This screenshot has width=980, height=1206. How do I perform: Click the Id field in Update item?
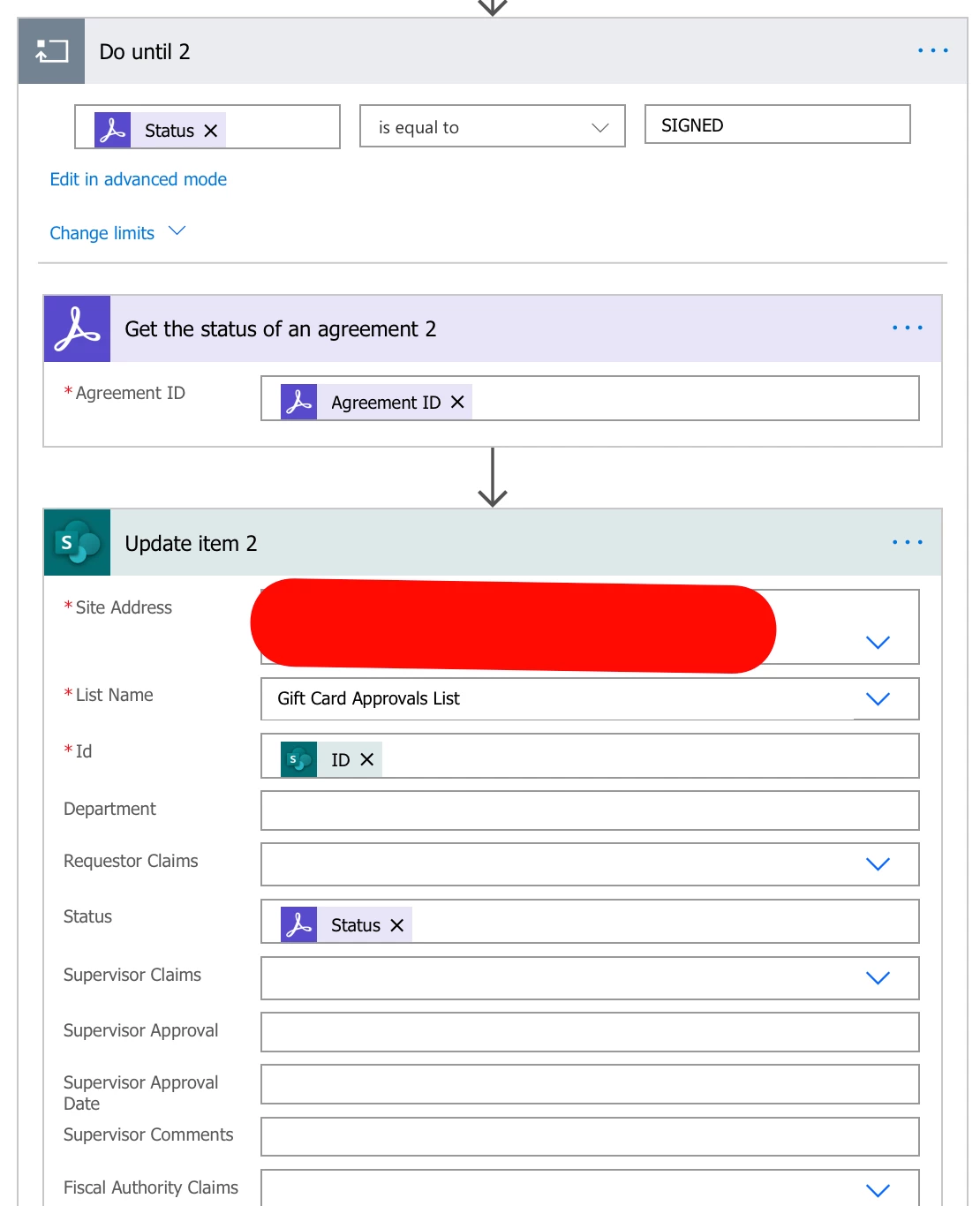pyautogui.click(x=590, y=756)
